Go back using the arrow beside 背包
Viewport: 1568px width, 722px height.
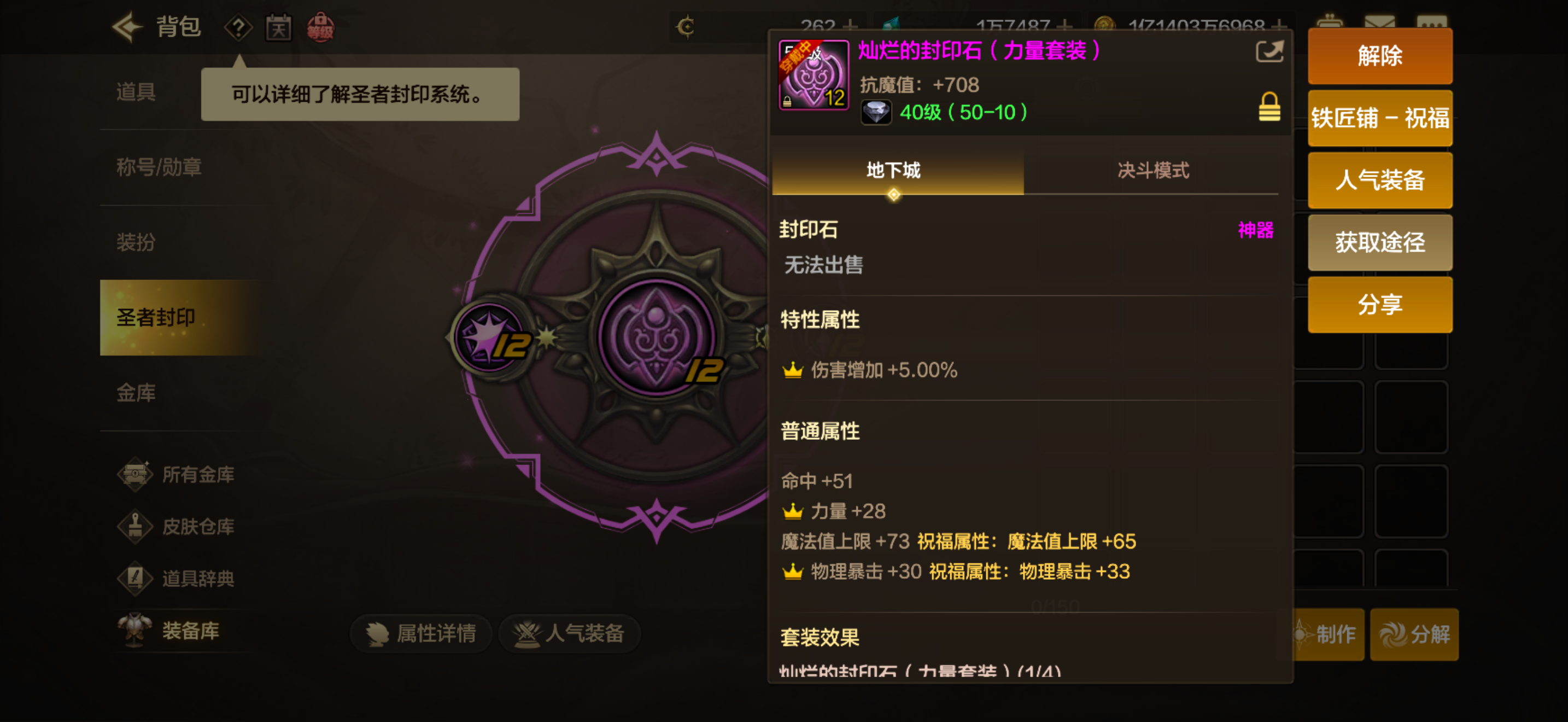127,27
